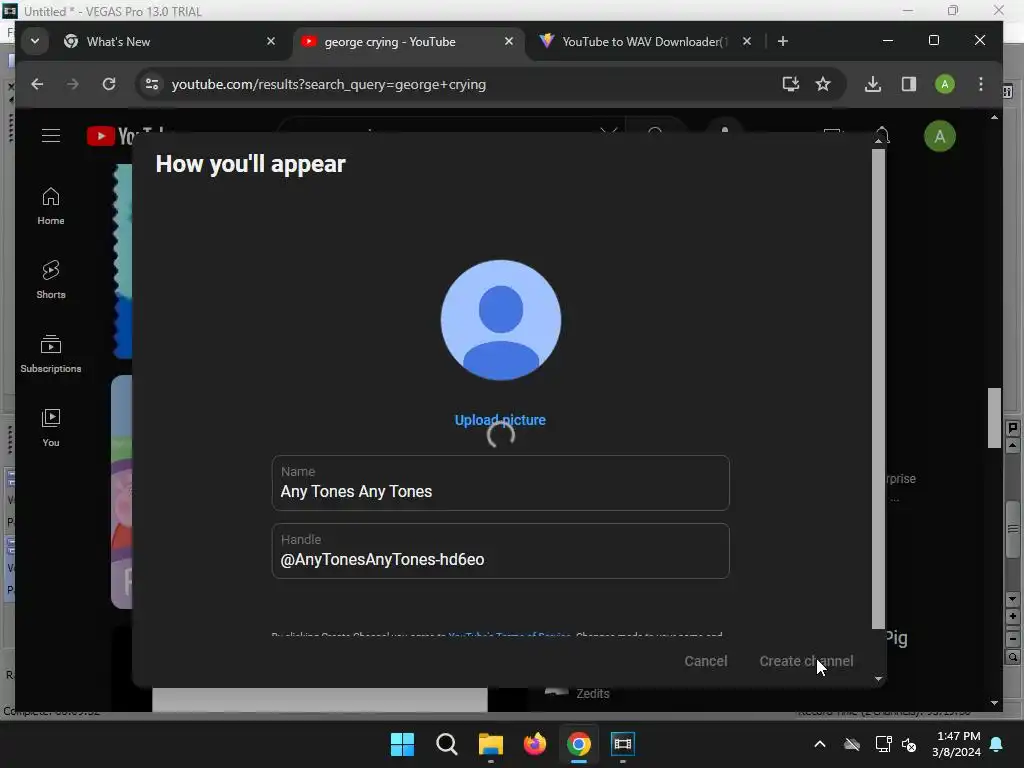Open the green A account avatar on YouTube
The width and height of the screenshot is (1024, 768).
point(940,136)
